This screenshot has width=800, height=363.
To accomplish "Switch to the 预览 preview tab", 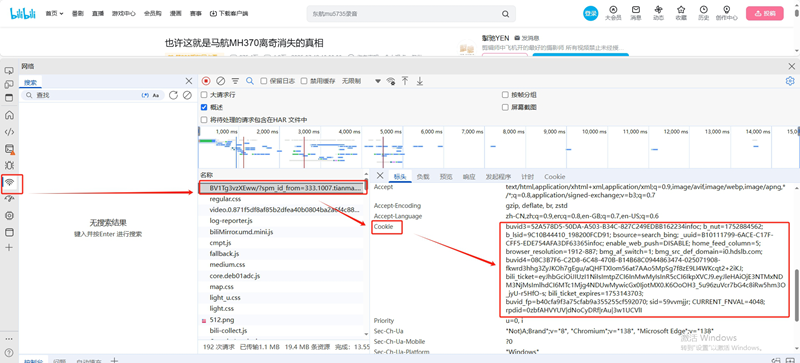I will (446, 177).
